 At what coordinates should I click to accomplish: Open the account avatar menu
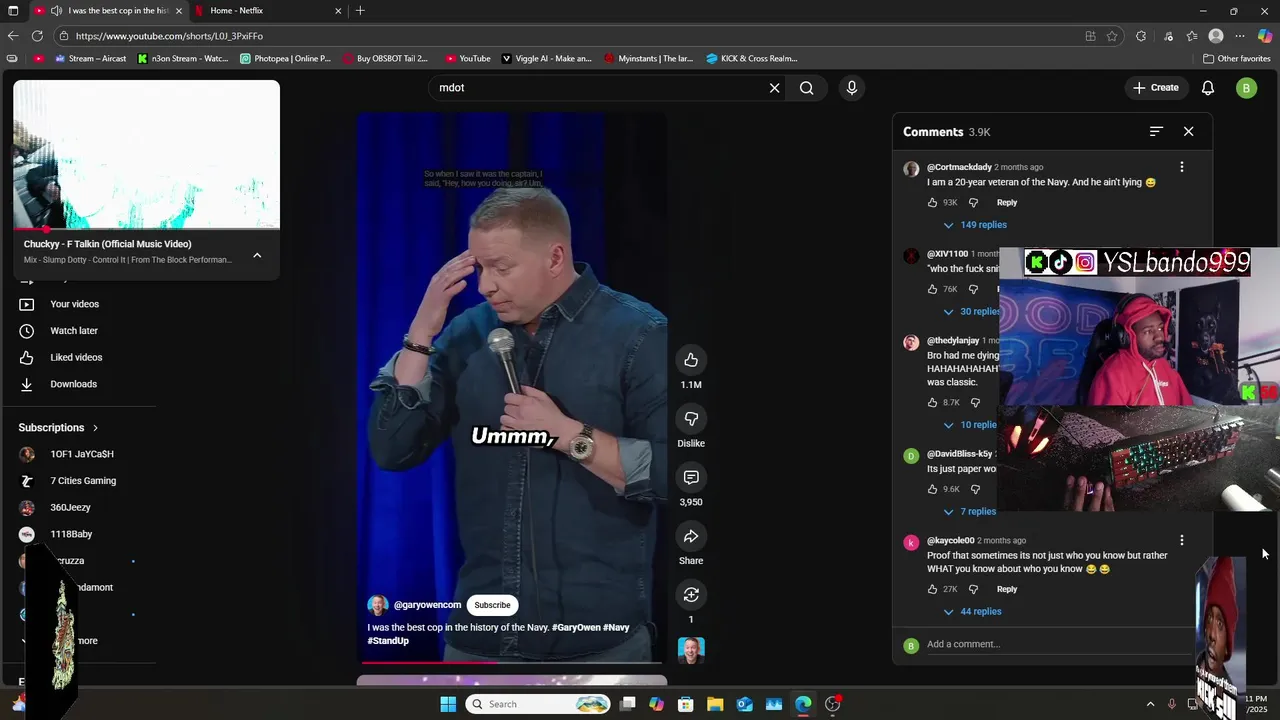coord(1246,88)
